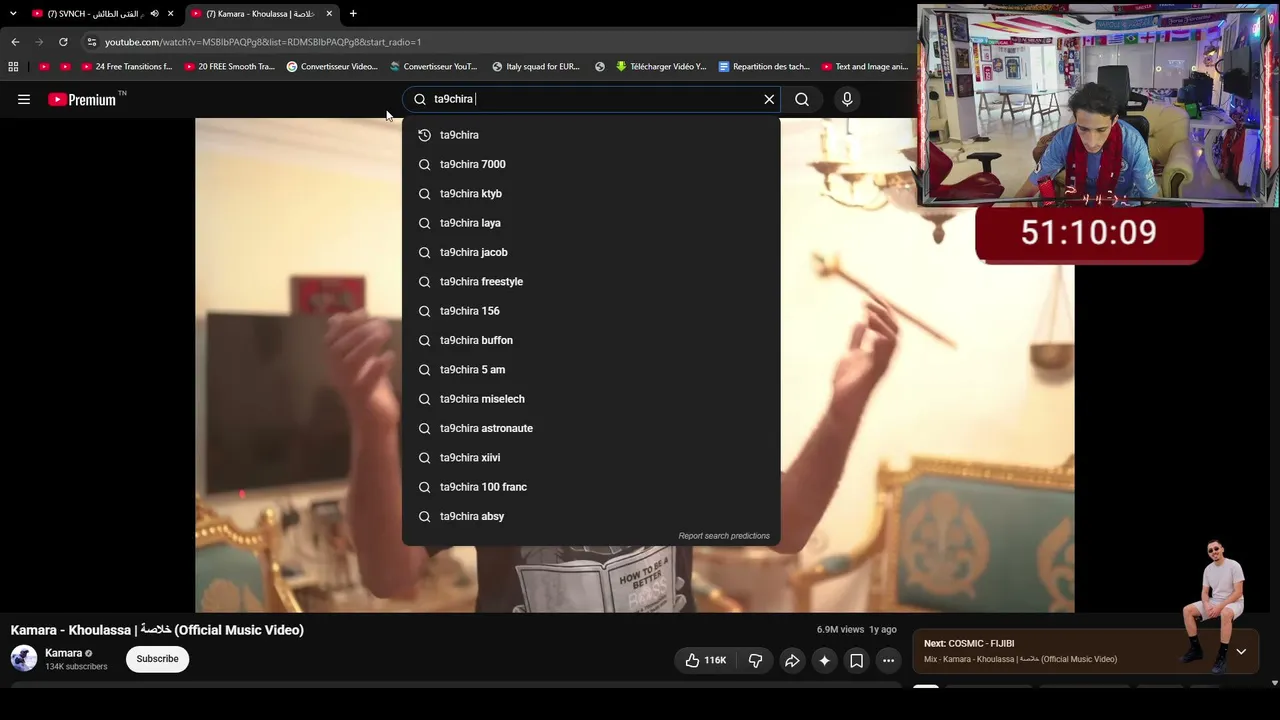1280x720 pixels.
Task: Pick the "ta9chira 5 am" search prediction
Action: (x=591, y=370)
